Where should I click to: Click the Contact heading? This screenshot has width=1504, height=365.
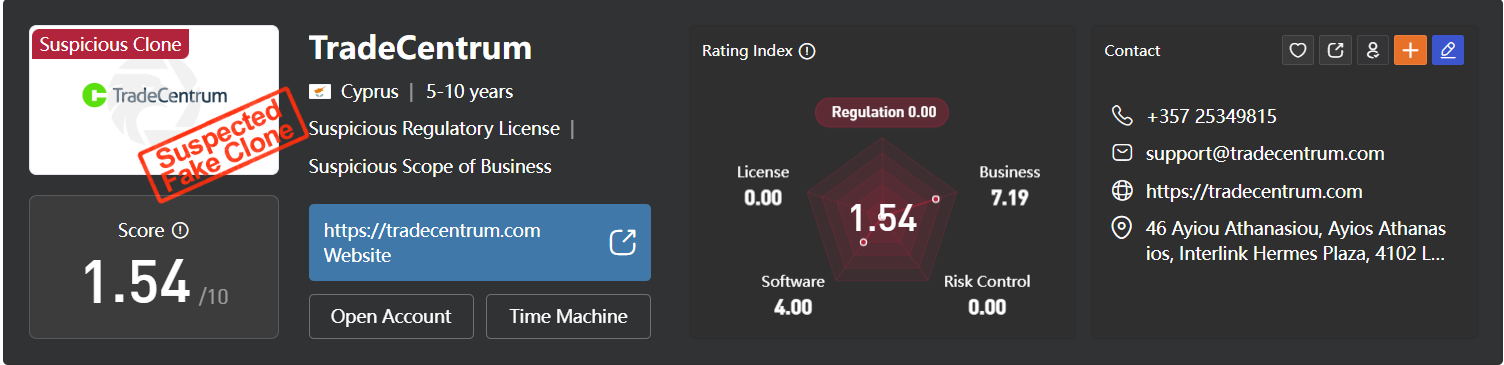click(1132, 51)
